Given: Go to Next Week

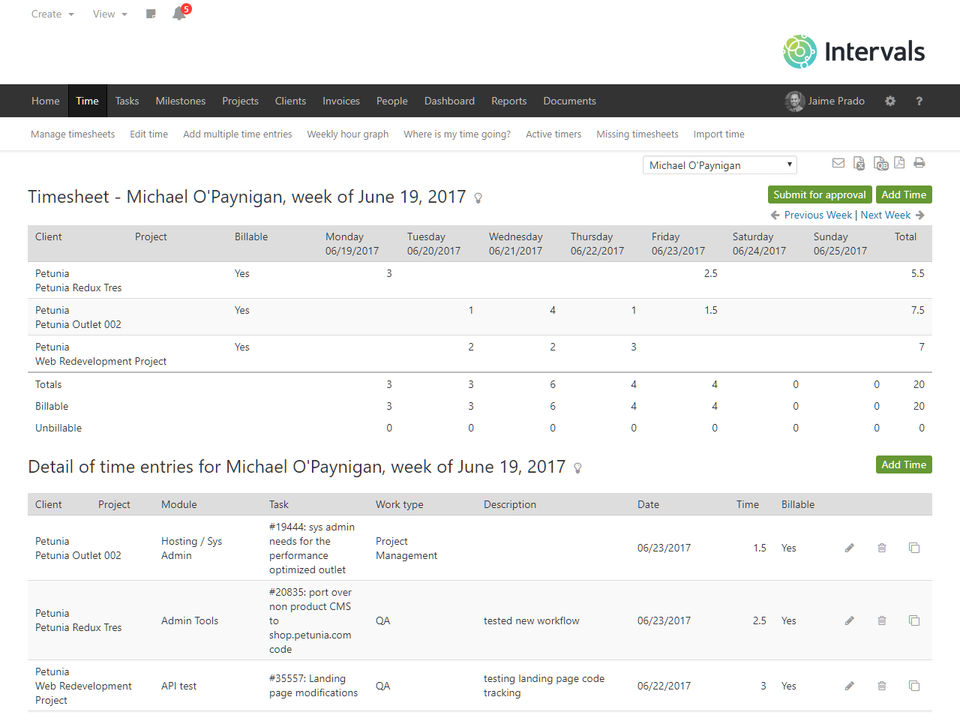Looking at the screenshot, I should point(885,215).
